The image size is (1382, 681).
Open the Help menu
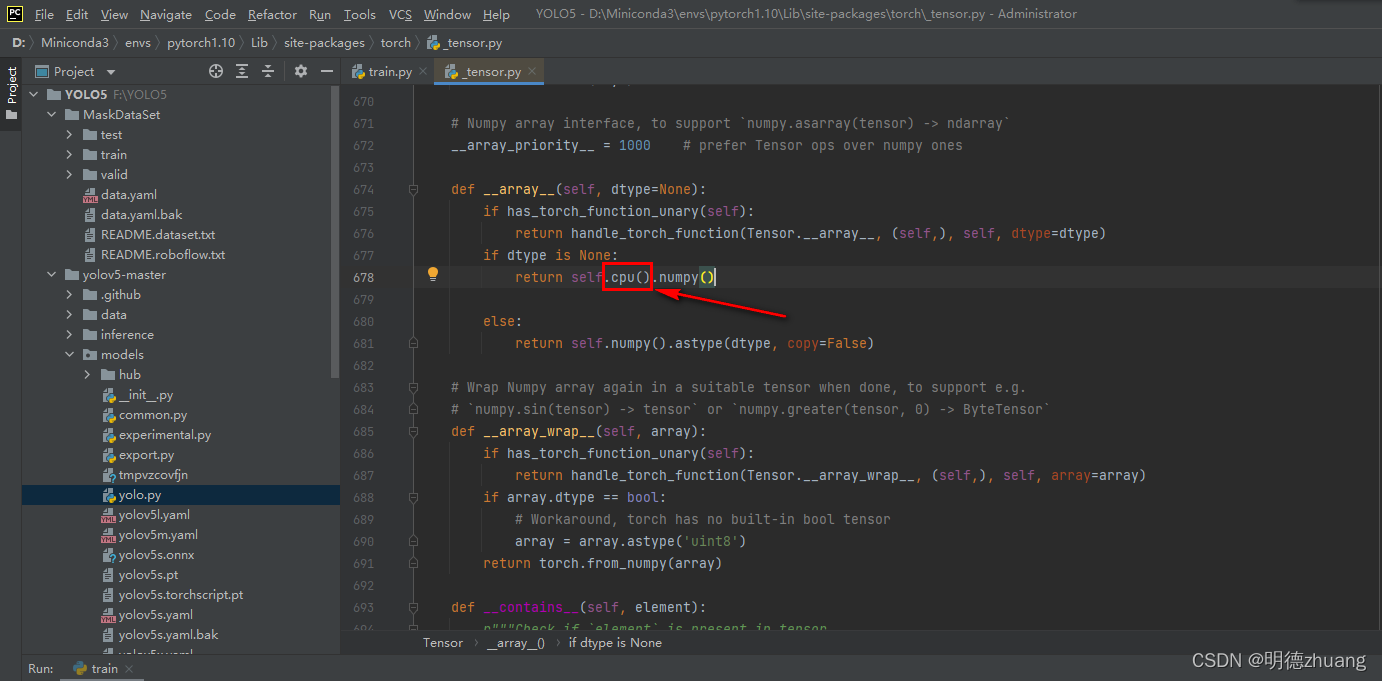point(496,14)
